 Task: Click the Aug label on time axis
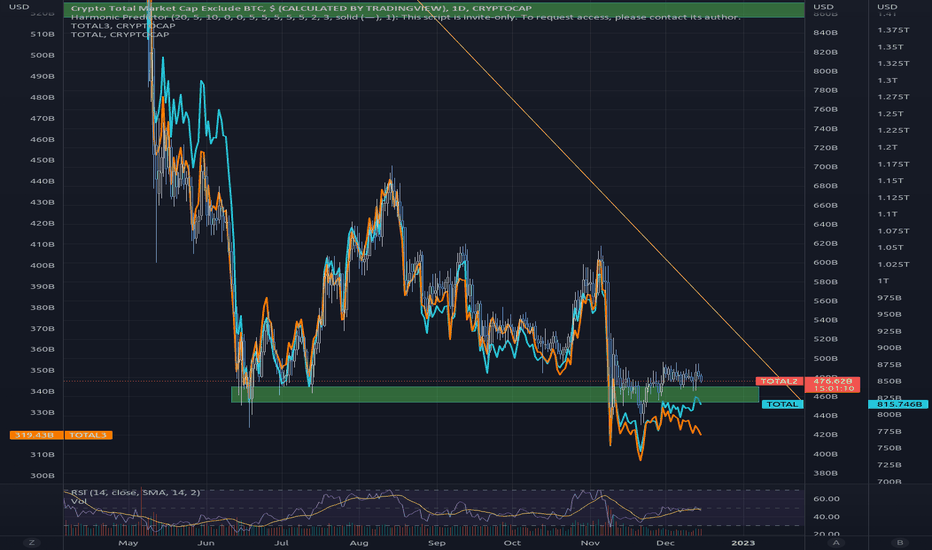[x=359, y=543]
